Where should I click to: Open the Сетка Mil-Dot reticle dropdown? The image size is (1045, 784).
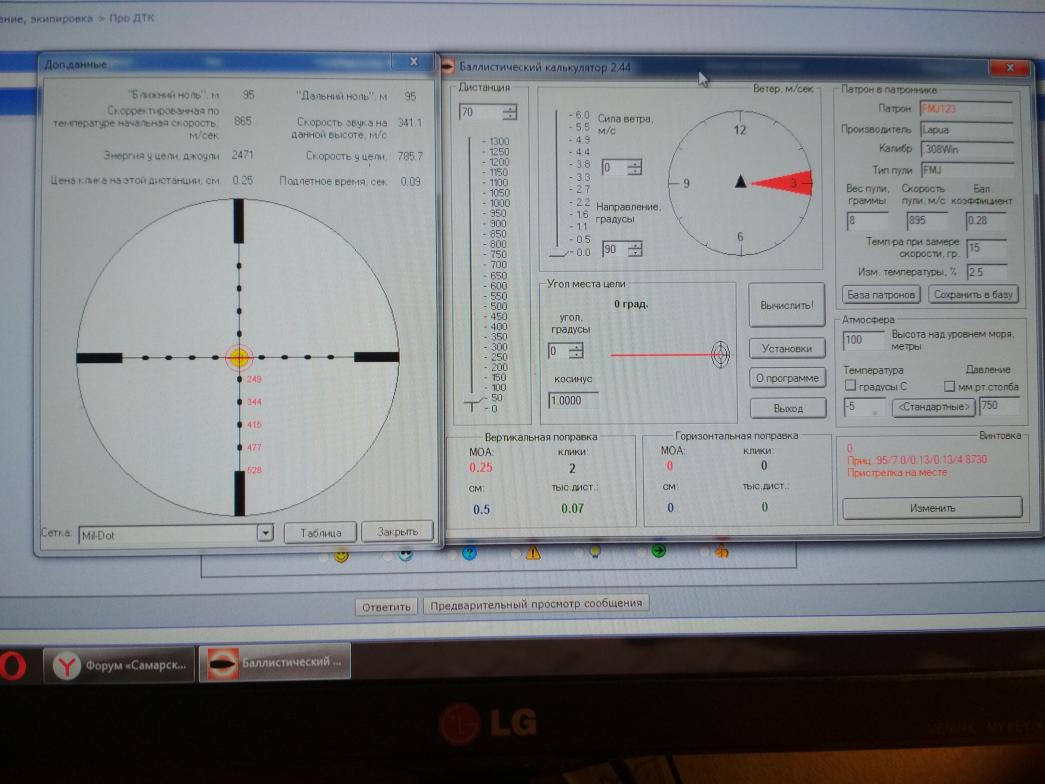click(x=265, y=533)
